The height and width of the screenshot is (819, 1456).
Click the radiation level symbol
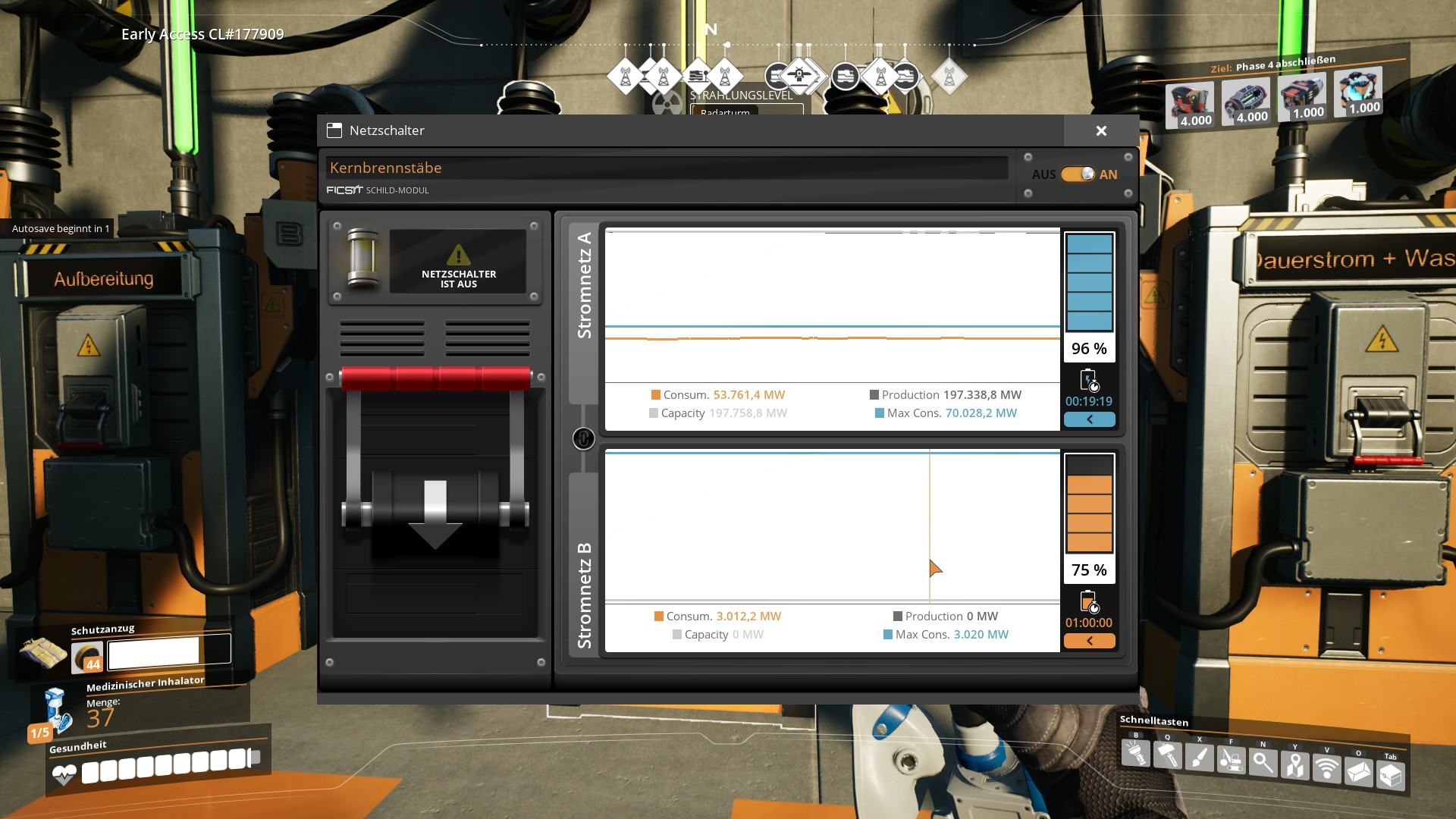667,105
